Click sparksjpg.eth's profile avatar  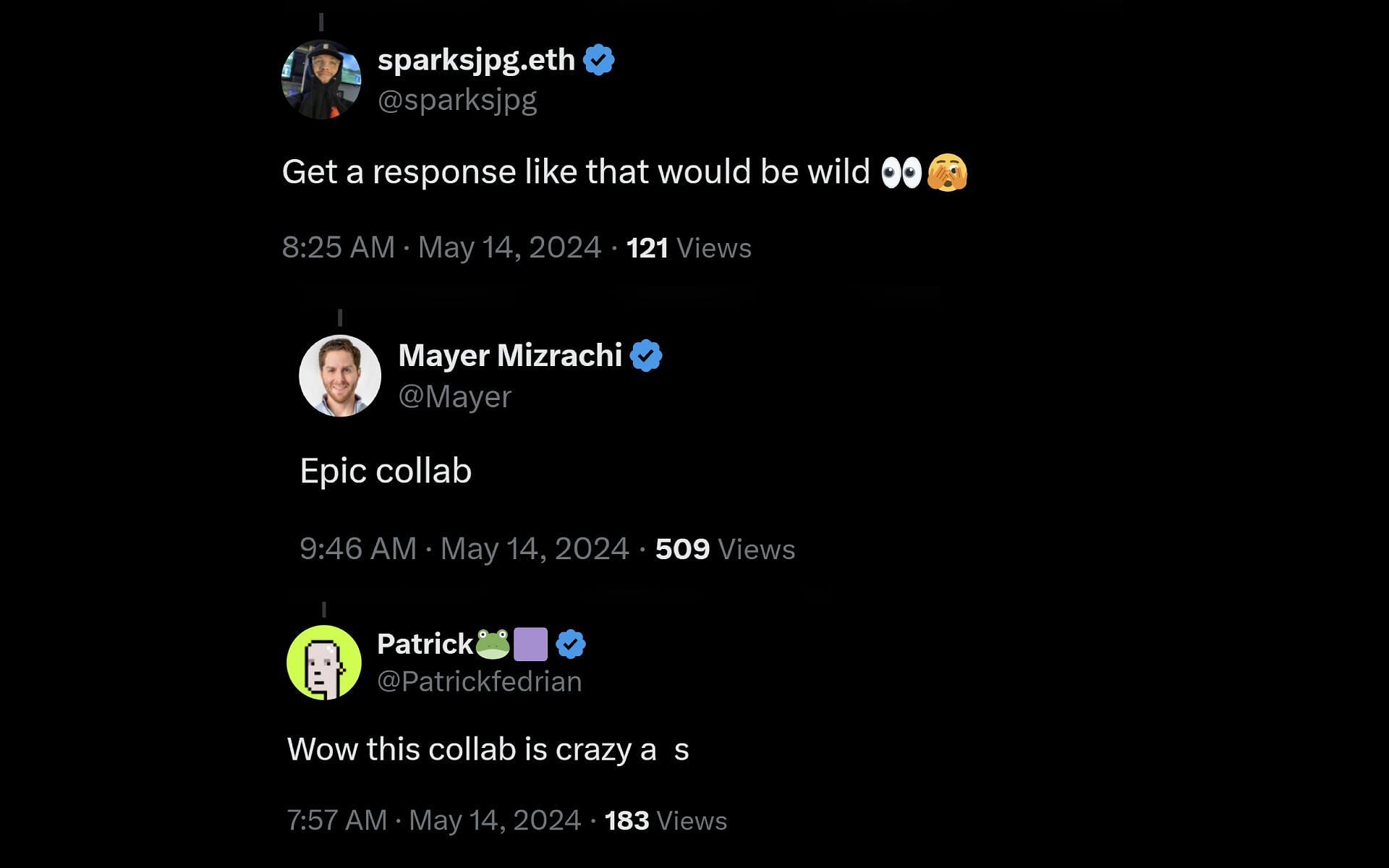(x=320, y=80)
